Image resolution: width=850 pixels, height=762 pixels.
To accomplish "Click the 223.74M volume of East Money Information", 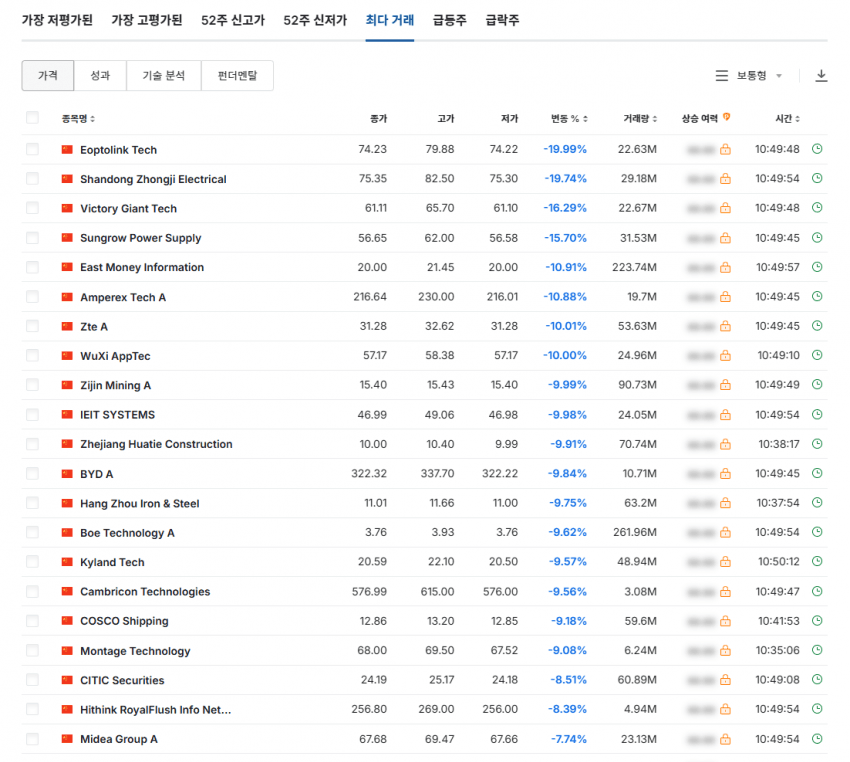I will coord(634,267).
